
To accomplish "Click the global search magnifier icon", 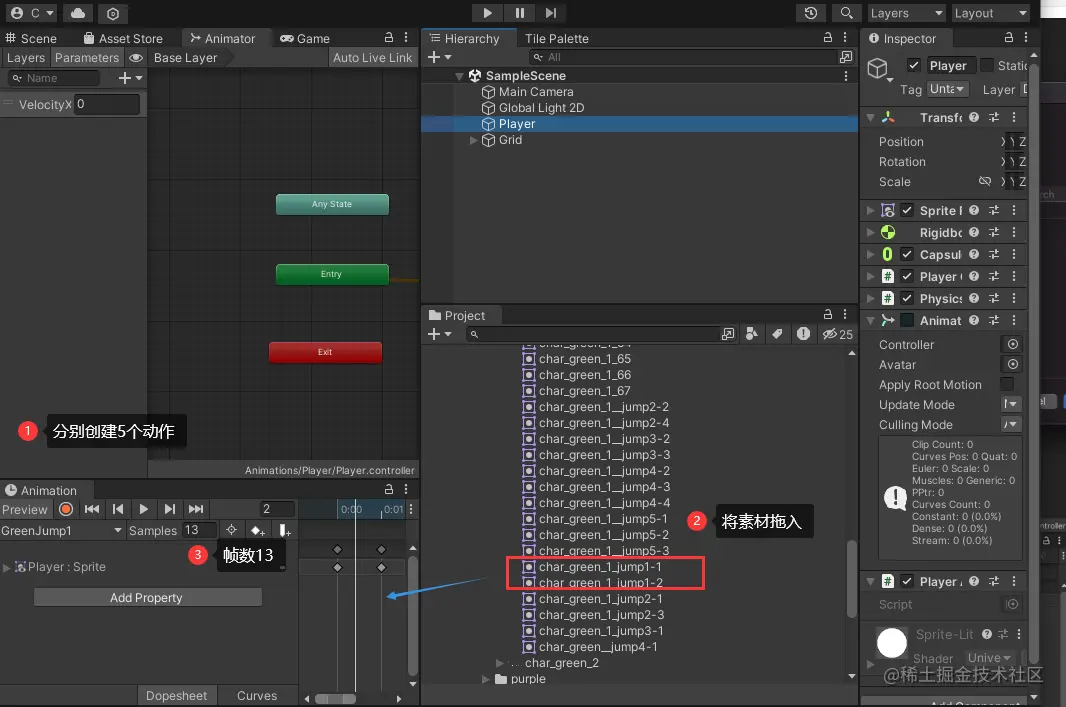I will pyautogui.click(x=846, y=13).
